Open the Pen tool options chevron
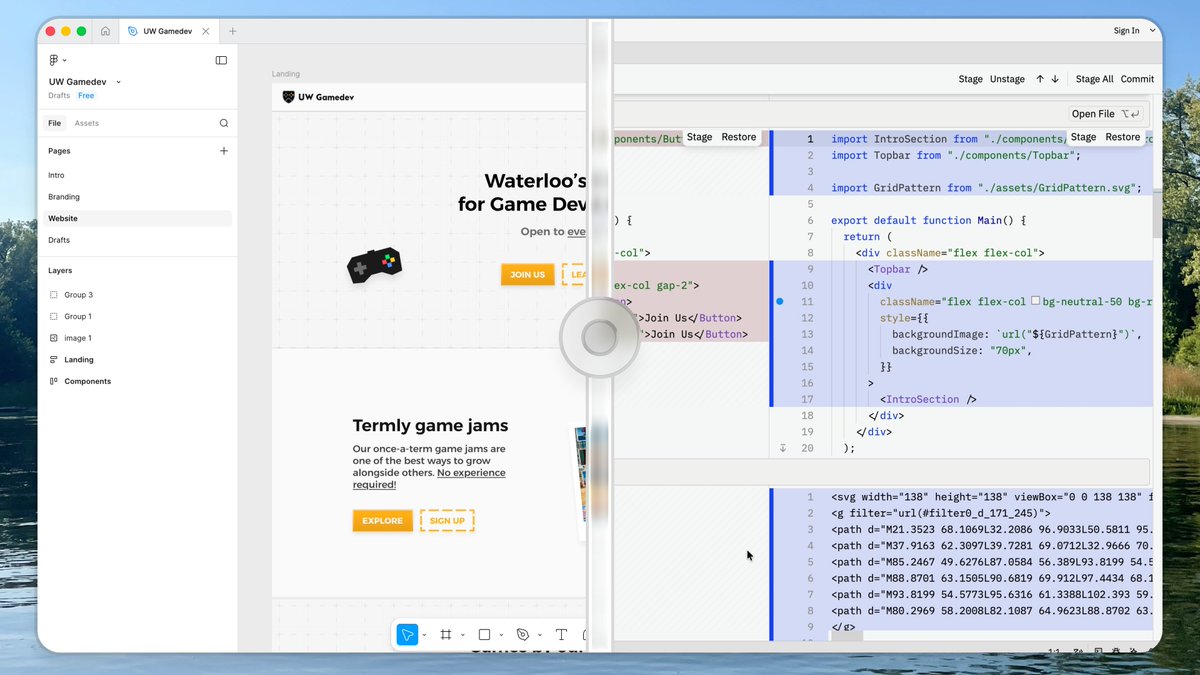This screenshot has height=675, width=1200. pyautogui.click(x=539, y=635)
